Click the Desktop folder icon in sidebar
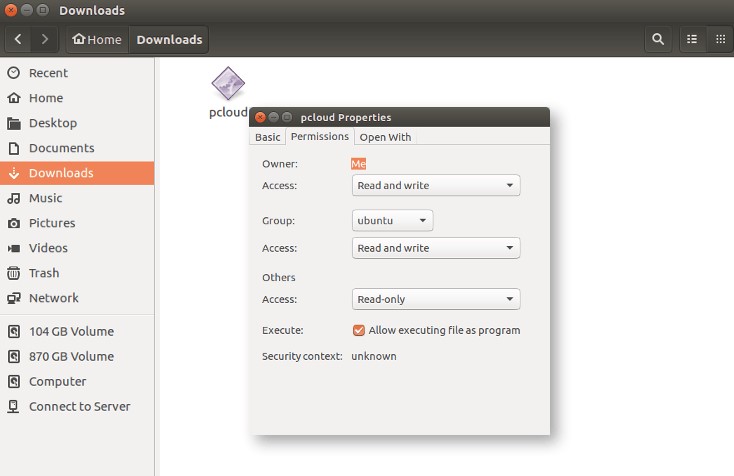 coord(14,123)
